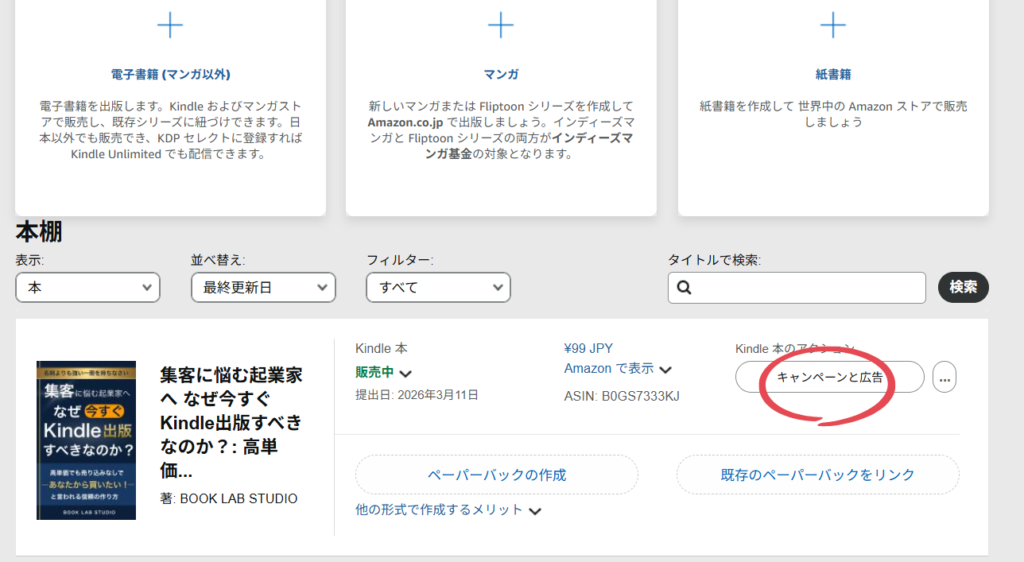
Task: Open the 表示 dropdown showing 本
Action: [x=88, y=288]
